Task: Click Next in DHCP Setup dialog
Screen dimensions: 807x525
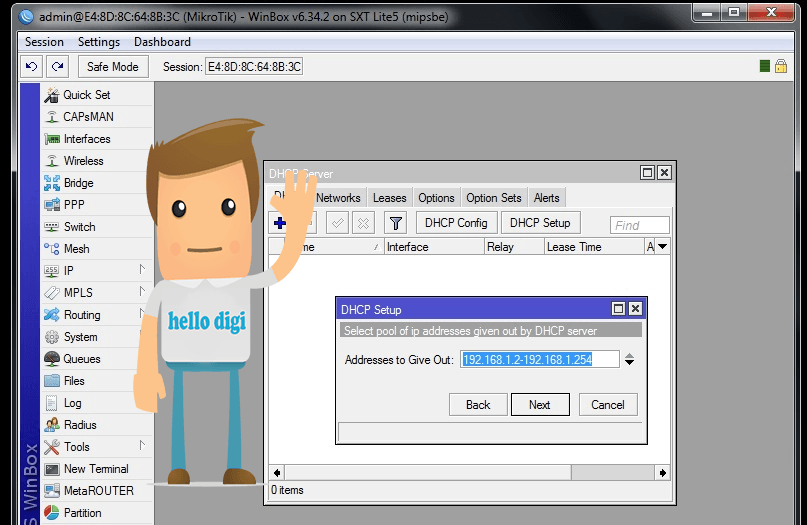Action: (x=540, y=405)
